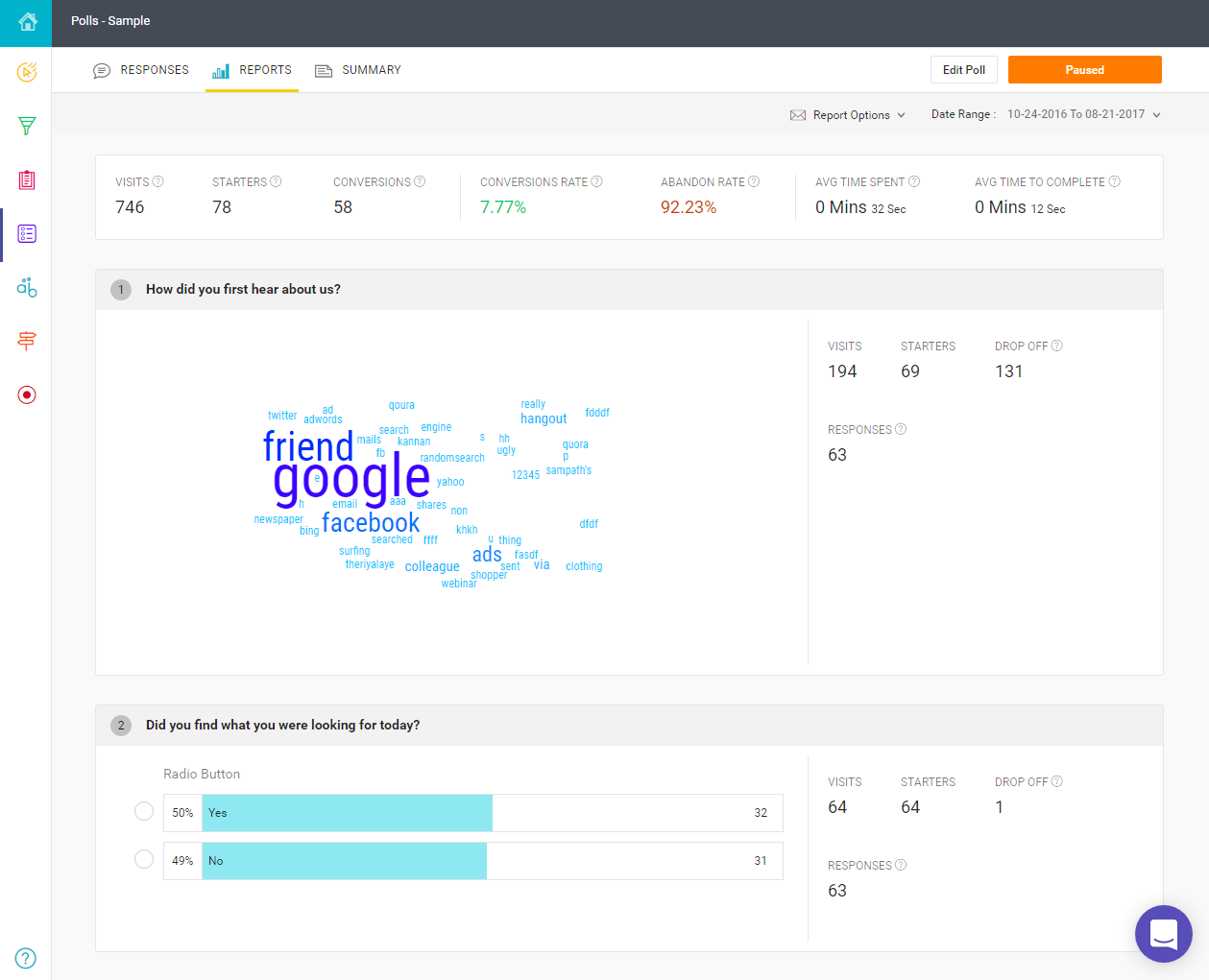Image resolution: width=1209 pixels, height=980 pixels.
Task: Open the red clipboard icon in sidebar
Action: click(27, 179)
